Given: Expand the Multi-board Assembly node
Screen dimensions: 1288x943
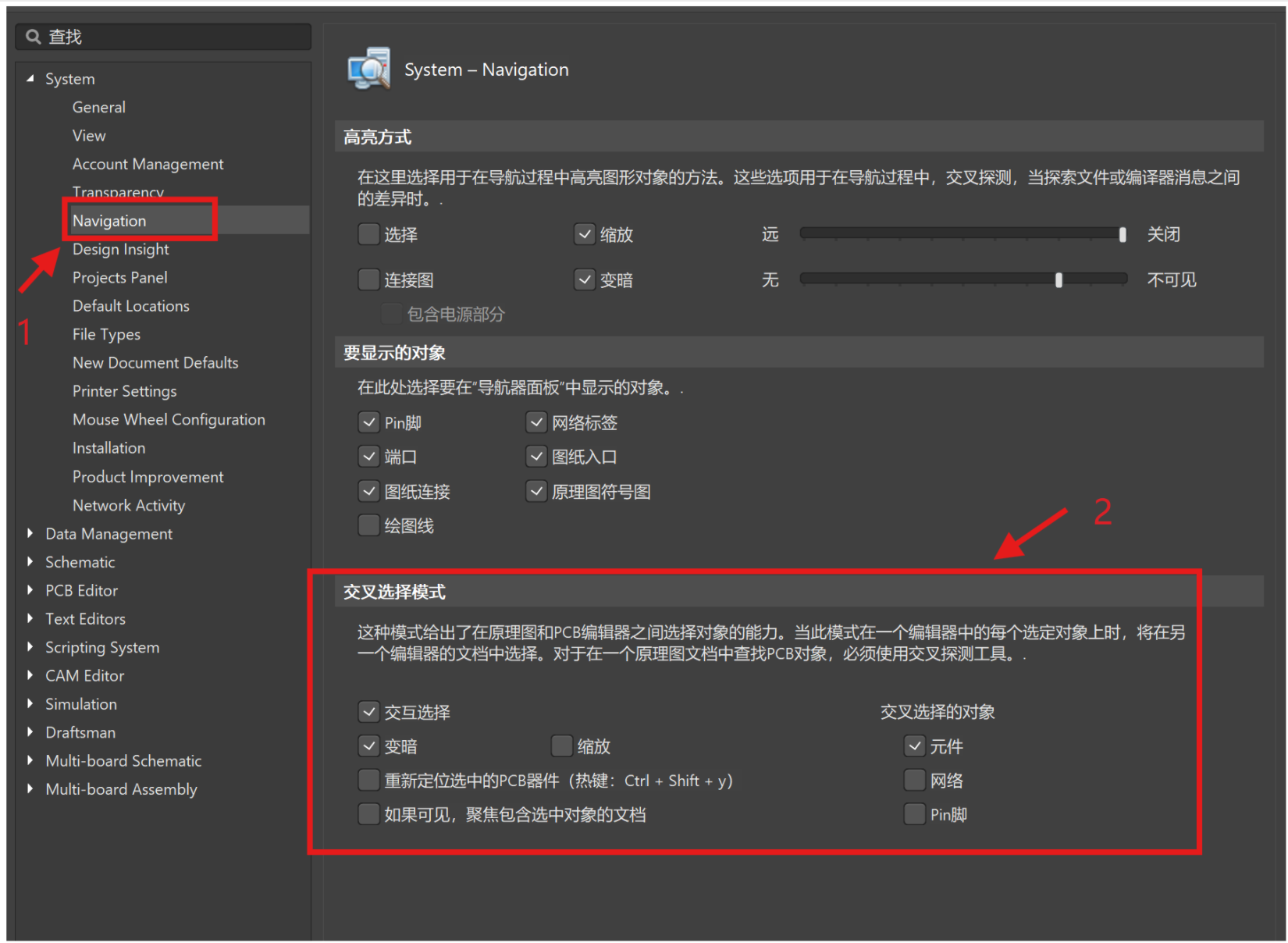Looking at the screenshot, I should click(30, 788).
